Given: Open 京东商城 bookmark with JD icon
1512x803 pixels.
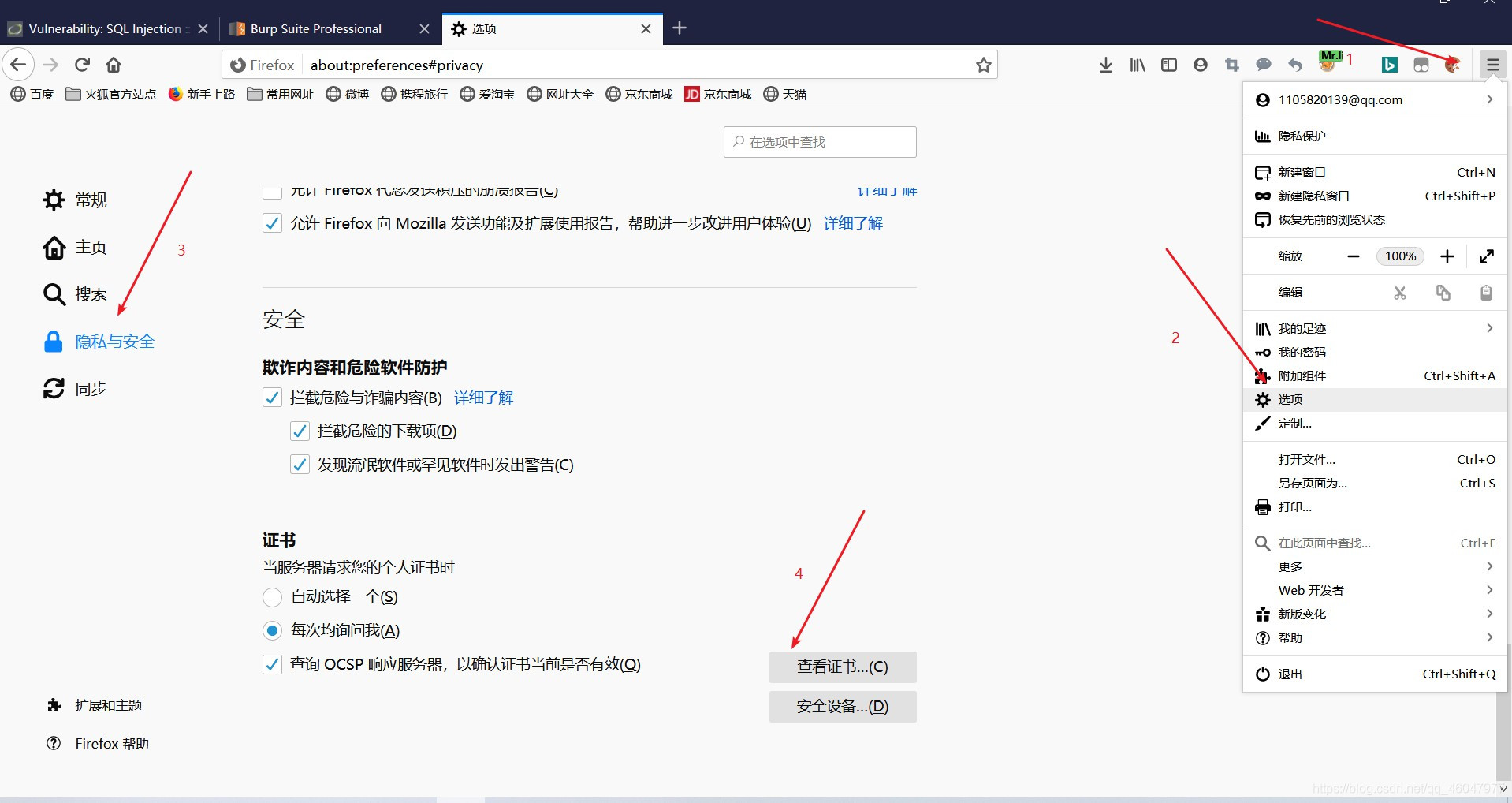Looking at the screenshot, I should coord(718,94).
